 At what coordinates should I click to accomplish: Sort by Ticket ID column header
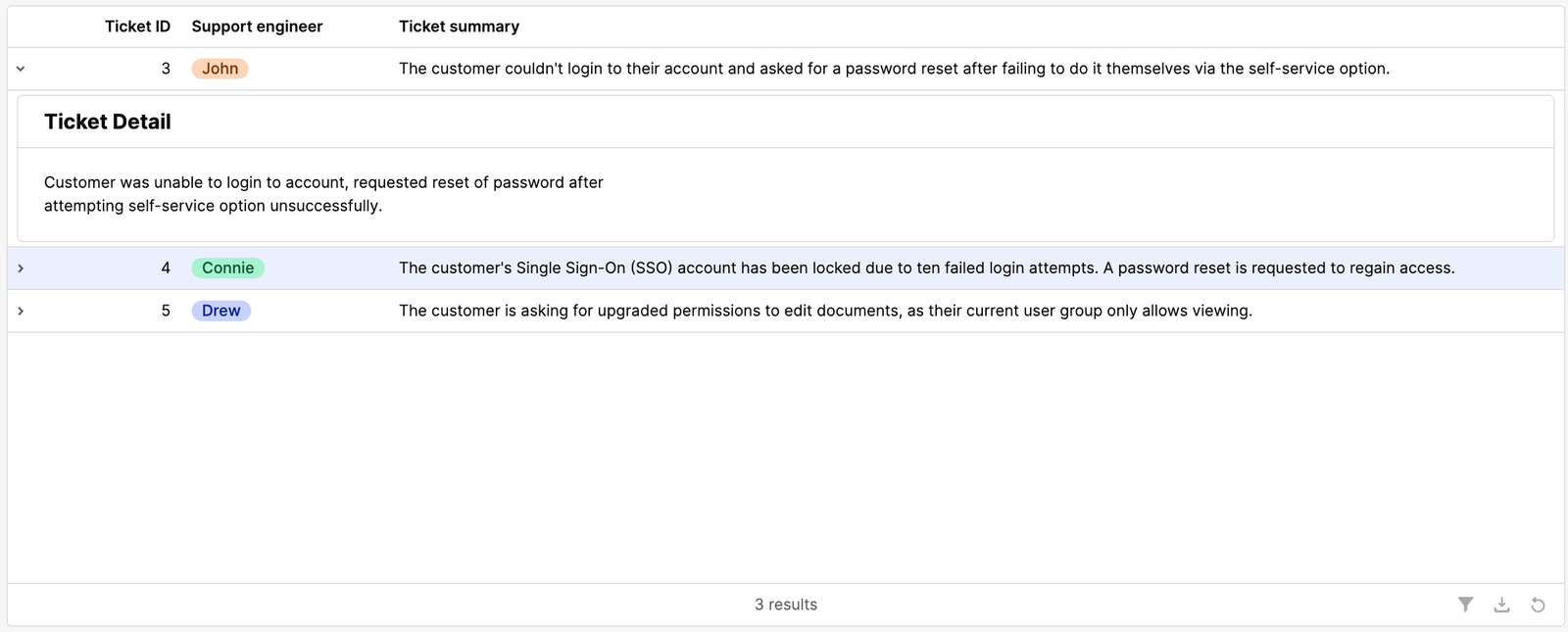(137, 26)
